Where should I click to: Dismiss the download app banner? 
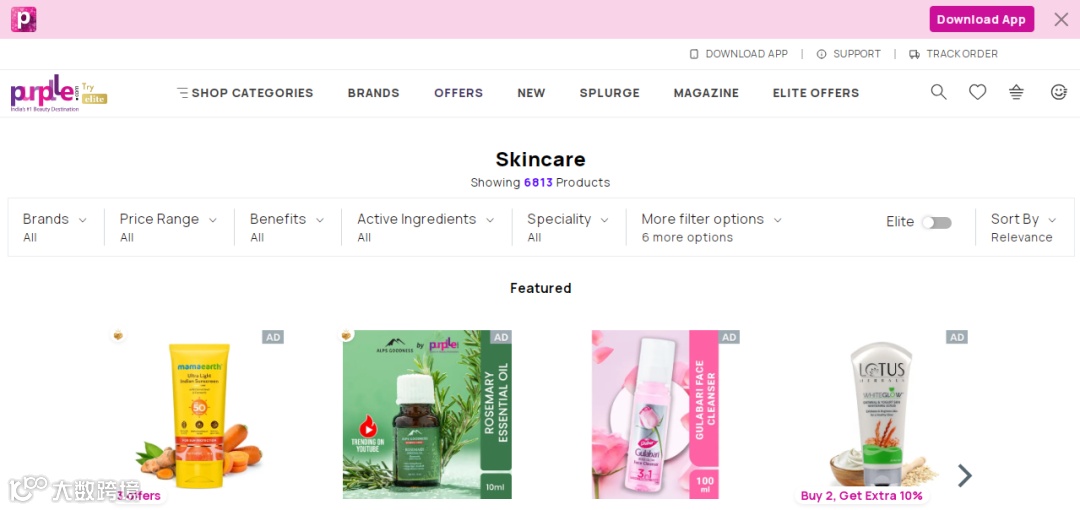tap(1061, 19)
